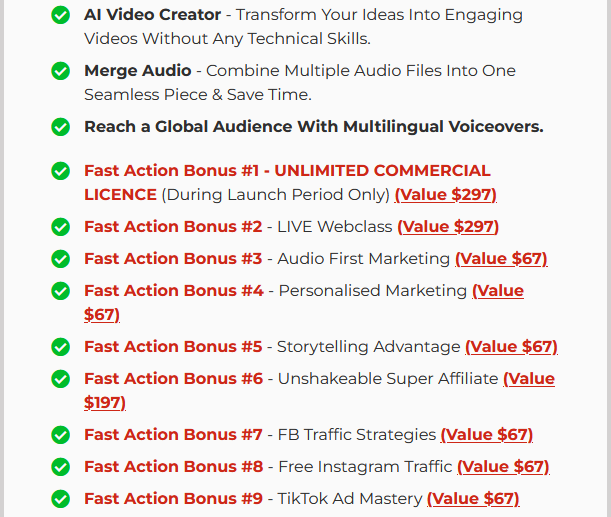
Task: Click the Fast Action Bonus #6 heading text
Action: click(x=173, y=379)
